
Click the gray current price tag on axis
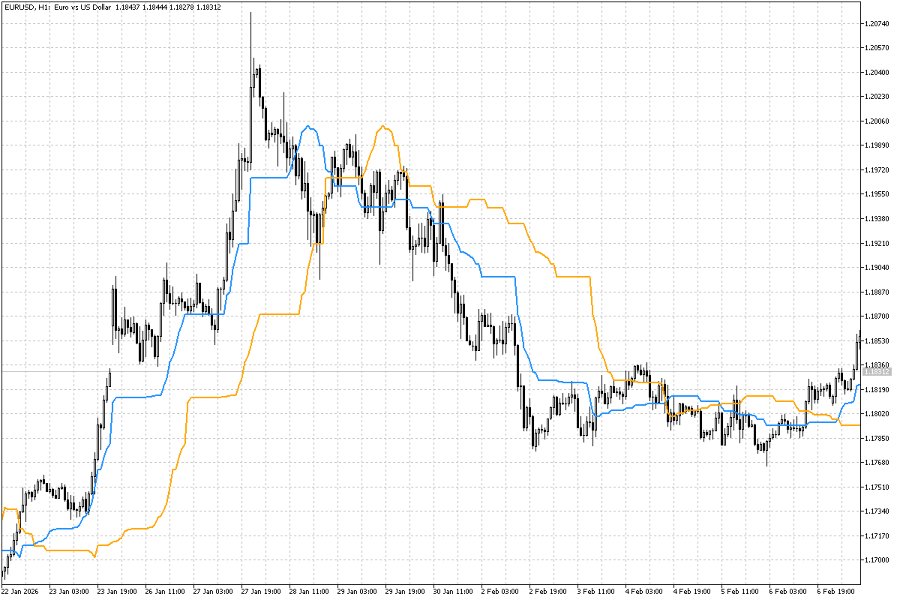[876, 372]
